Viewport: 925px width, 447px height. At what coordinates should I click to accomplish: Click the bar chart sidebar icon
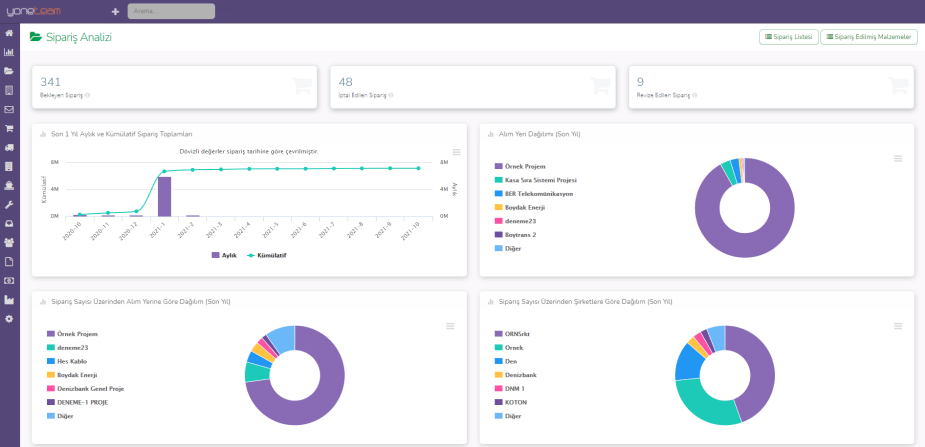[9, 52]
